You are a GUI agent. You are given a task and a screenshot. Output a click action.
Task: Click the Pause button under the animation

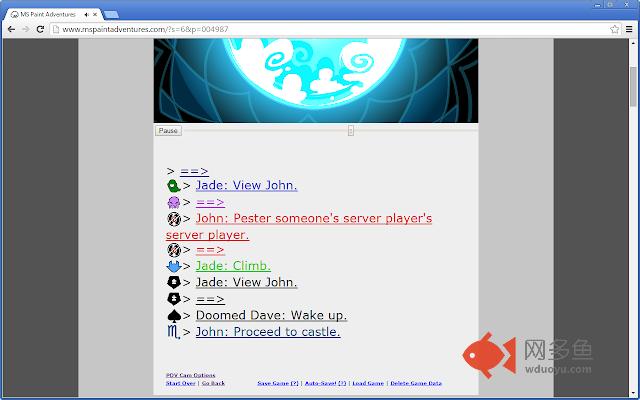168,131
